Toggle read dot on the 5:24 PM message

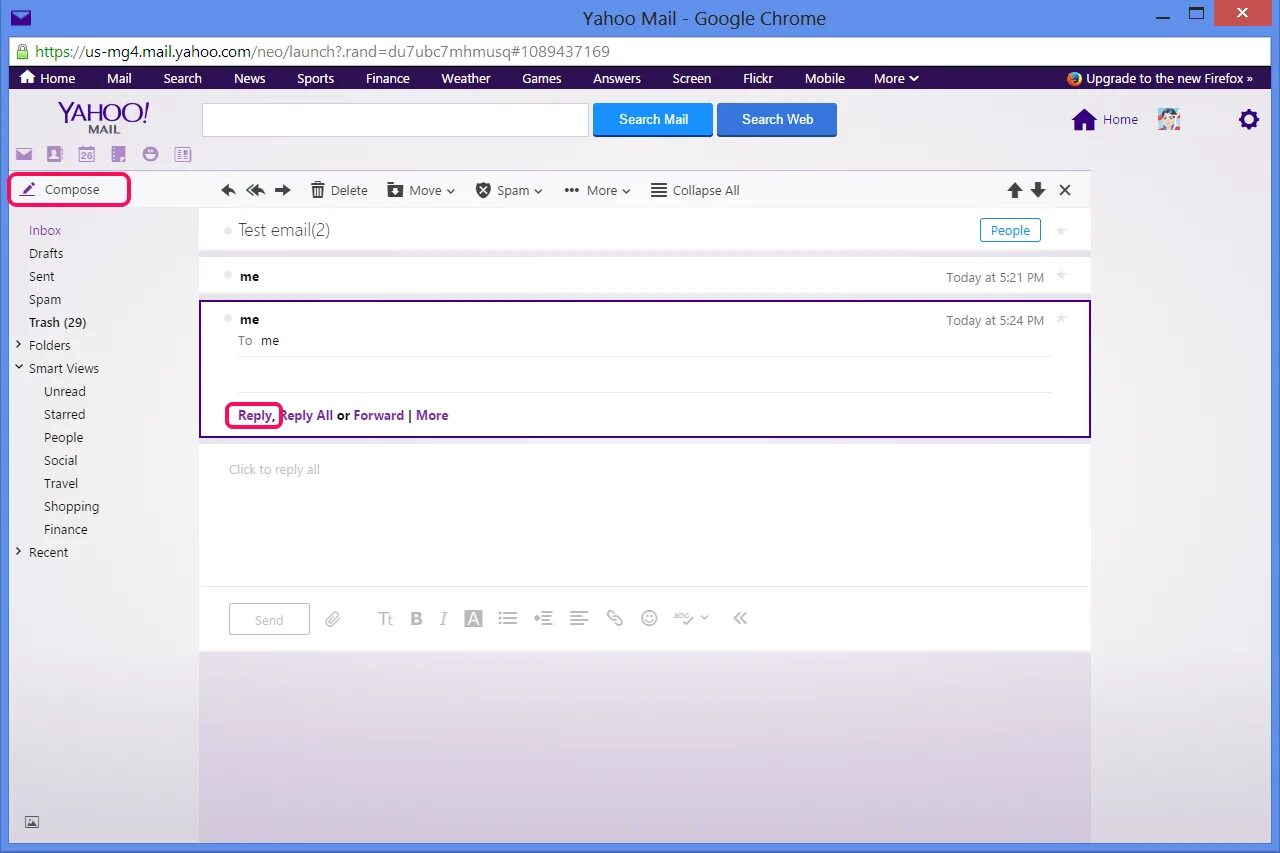[228, 318]
